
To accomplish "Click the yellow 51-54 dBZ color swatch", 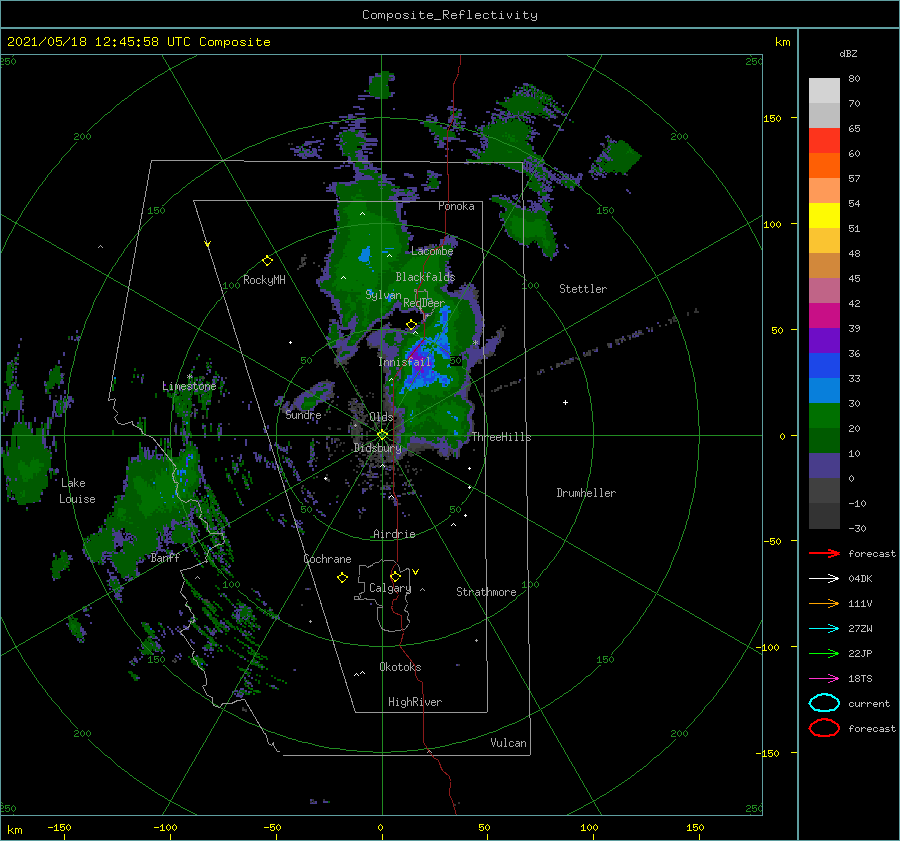I will [824, 216].
